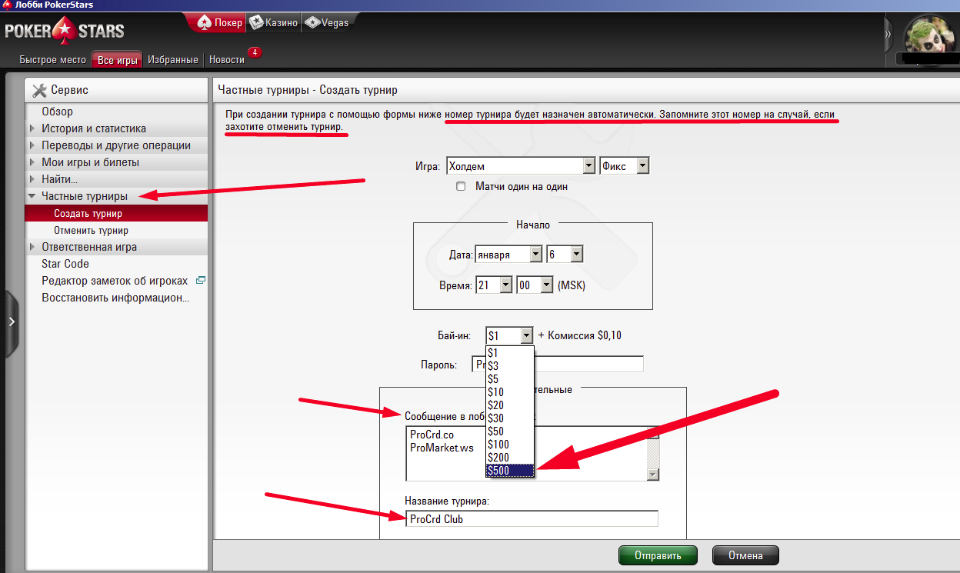Select the Все игры tab
Screen dimensions: 960x573
[117, 60]
